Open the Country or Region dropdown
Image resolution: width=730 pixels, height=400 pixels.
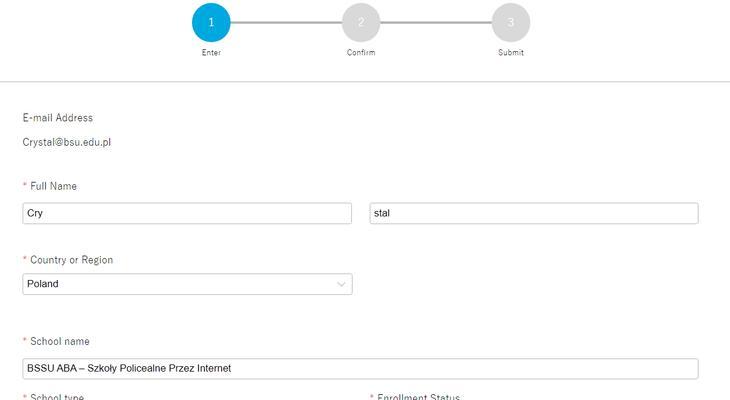[187, 284]
